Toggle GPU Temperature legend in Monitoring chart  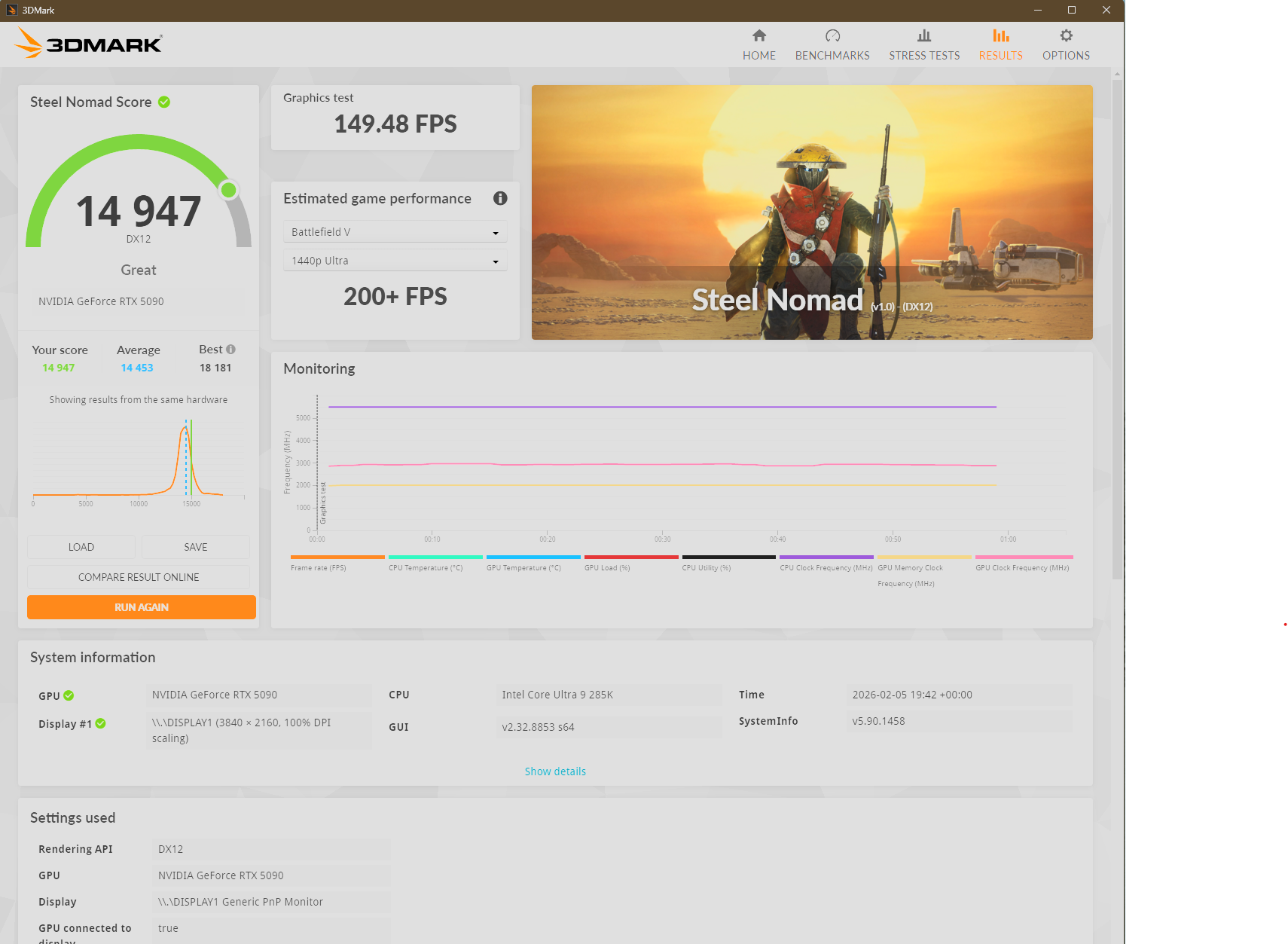tap(523, 567)
